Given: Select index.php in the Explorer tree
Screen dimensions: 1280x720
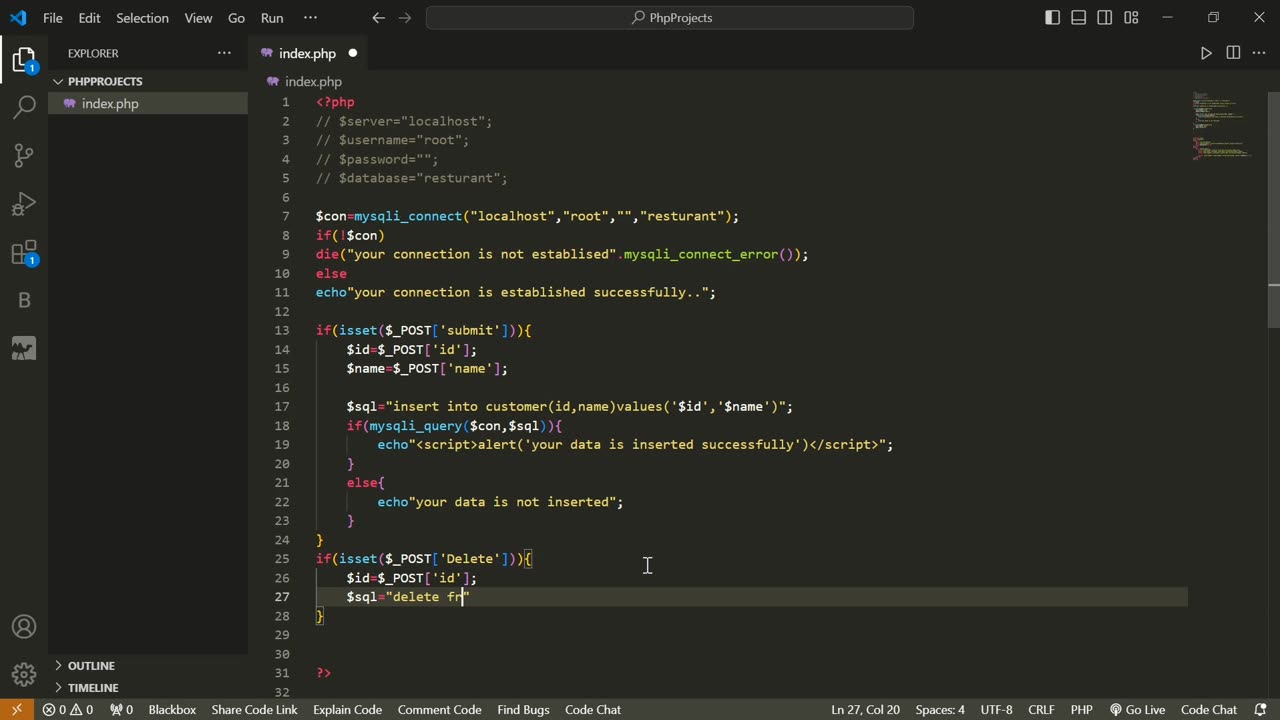Looking at the screenshot, I should point(148,103).
